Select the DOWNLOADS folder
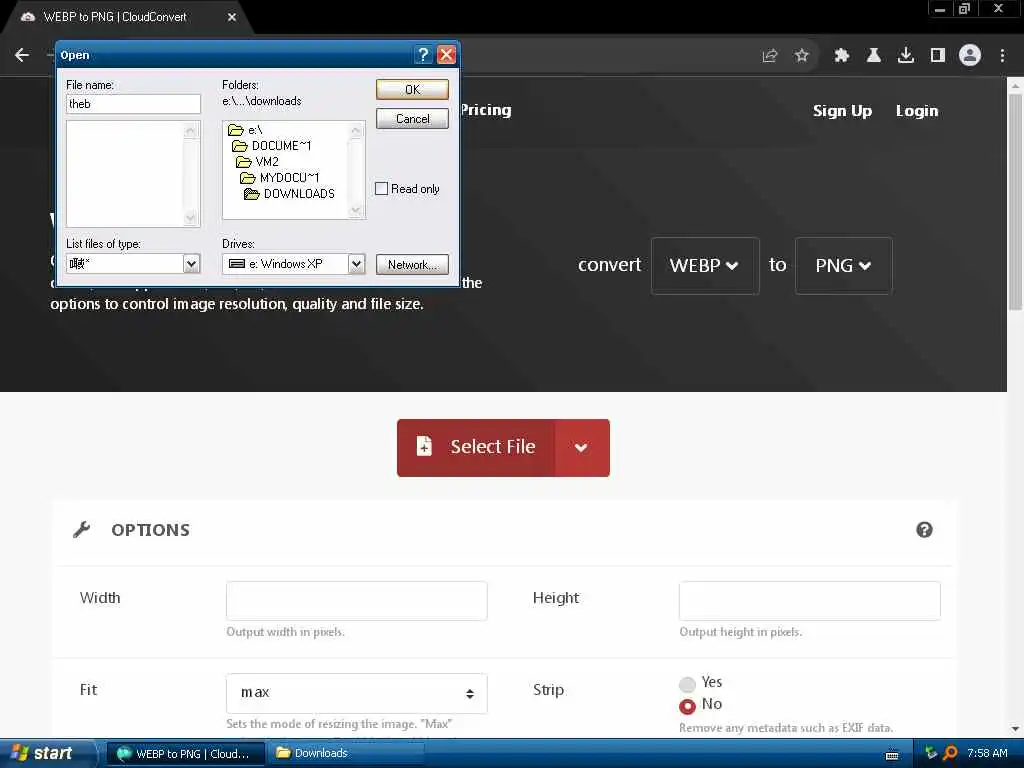This screenshot has width=1024, height=768. (x=289, y=193)
